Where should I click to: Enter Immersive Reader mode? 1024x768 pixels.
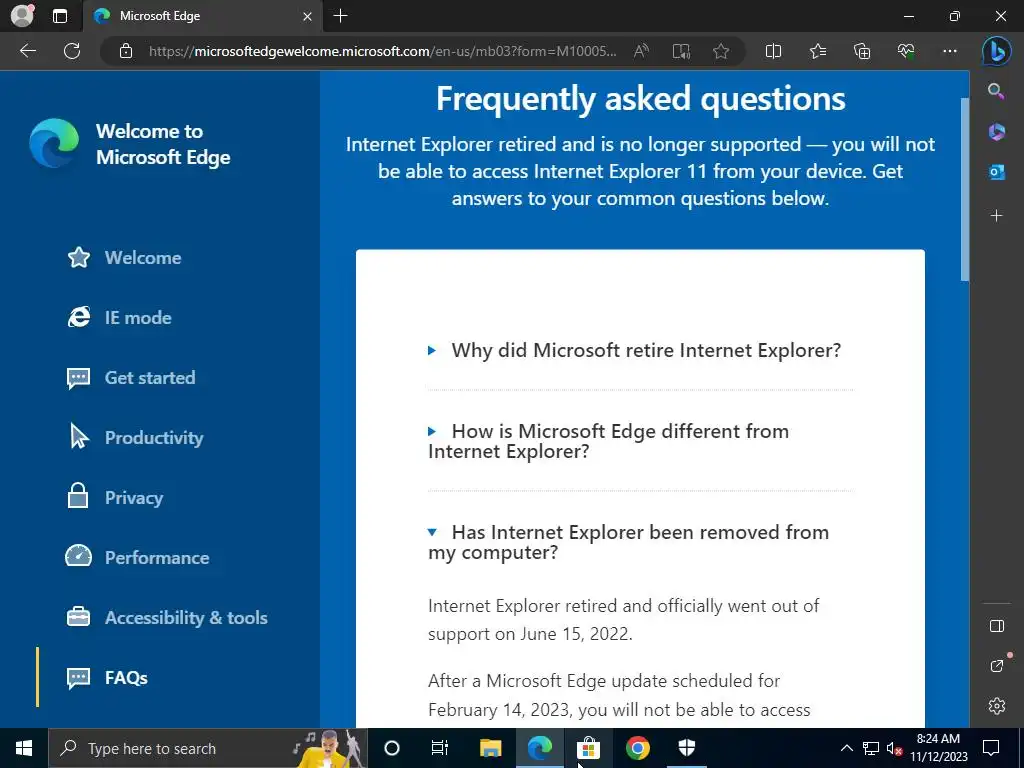[x=681, y=51]
